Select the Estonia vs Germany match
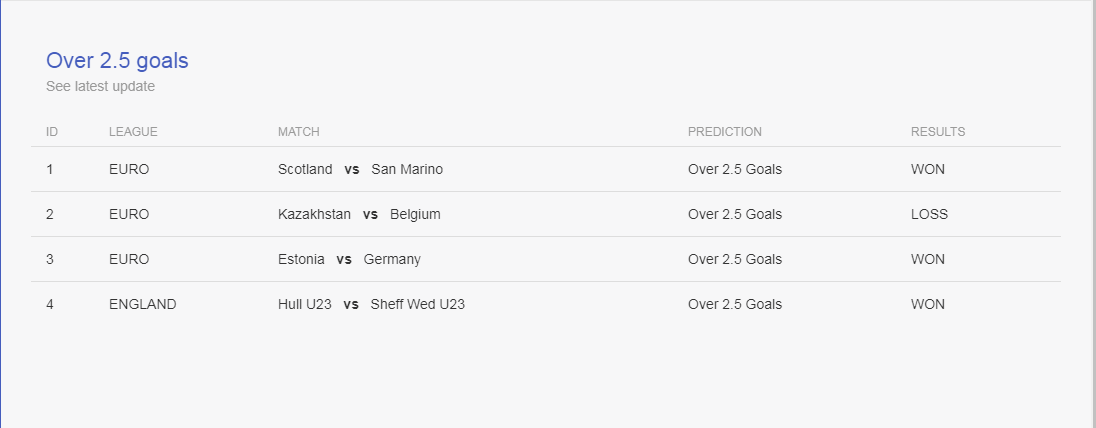Image resolution: width=1096 pixels, height=428 pixels. pos(349,259)
